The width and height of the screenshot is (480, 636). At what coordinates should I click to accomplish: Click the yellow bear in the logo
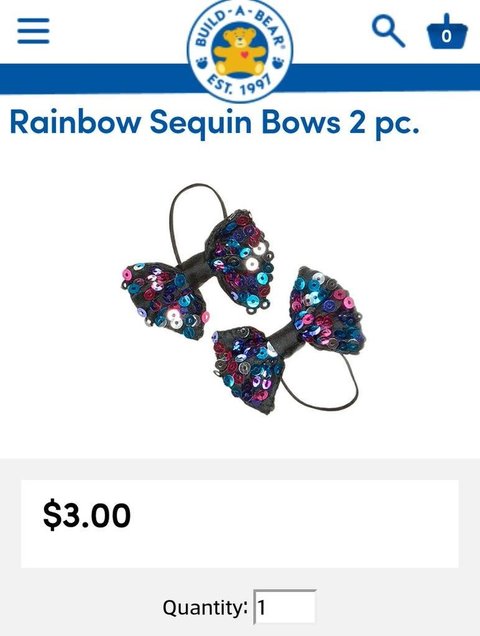(240, 51)
